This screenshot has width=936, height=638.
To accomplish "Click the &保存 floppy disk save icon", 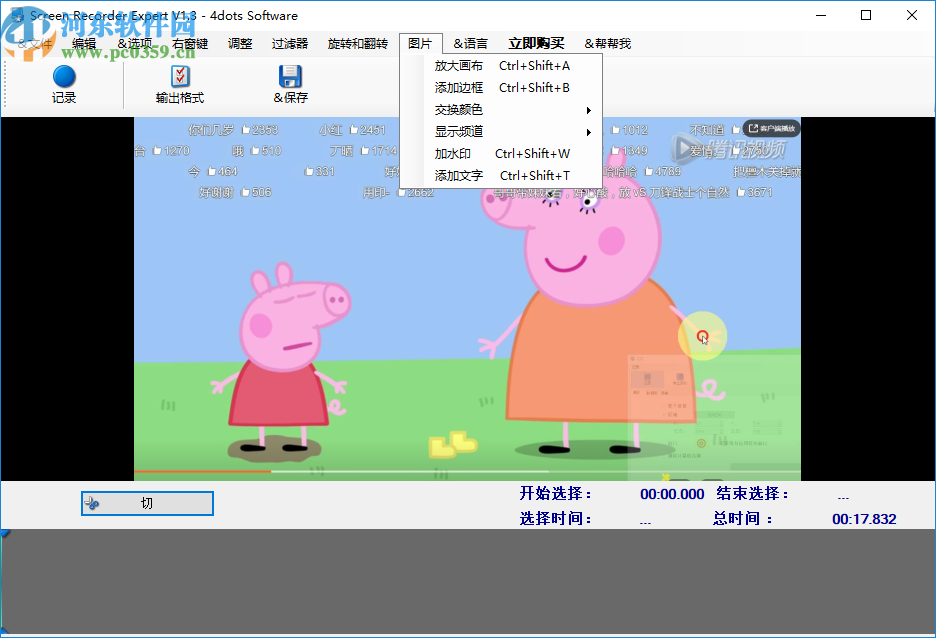I will (290, 75).
